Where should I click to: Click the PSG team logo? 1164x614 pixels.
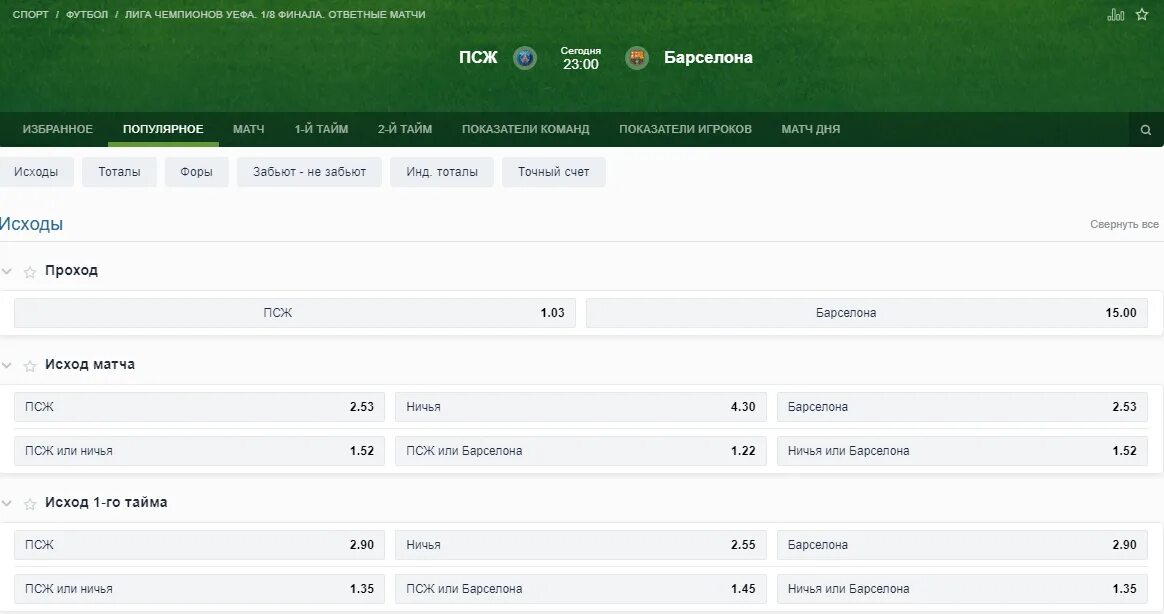pos(525,58)
